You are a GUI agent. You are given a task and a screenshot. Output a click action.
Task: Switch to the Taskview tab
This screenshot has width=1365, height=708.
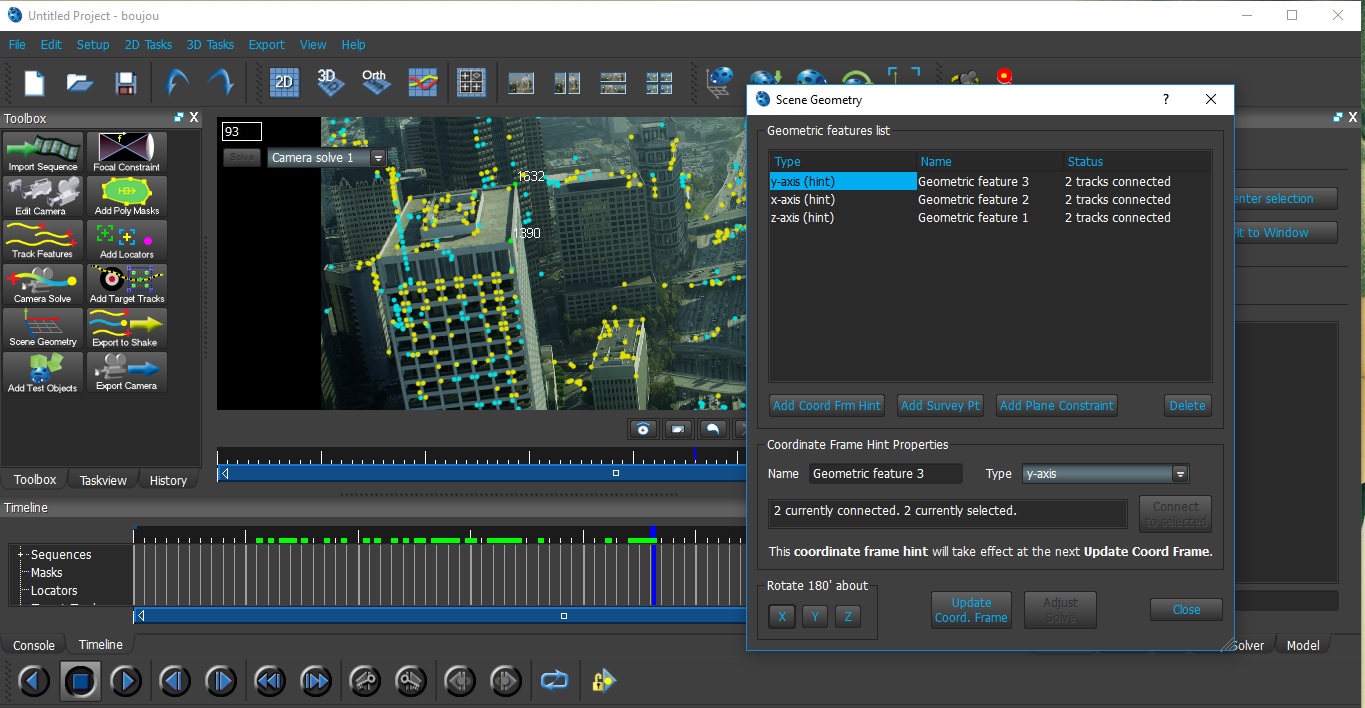(x=103, y=481)
